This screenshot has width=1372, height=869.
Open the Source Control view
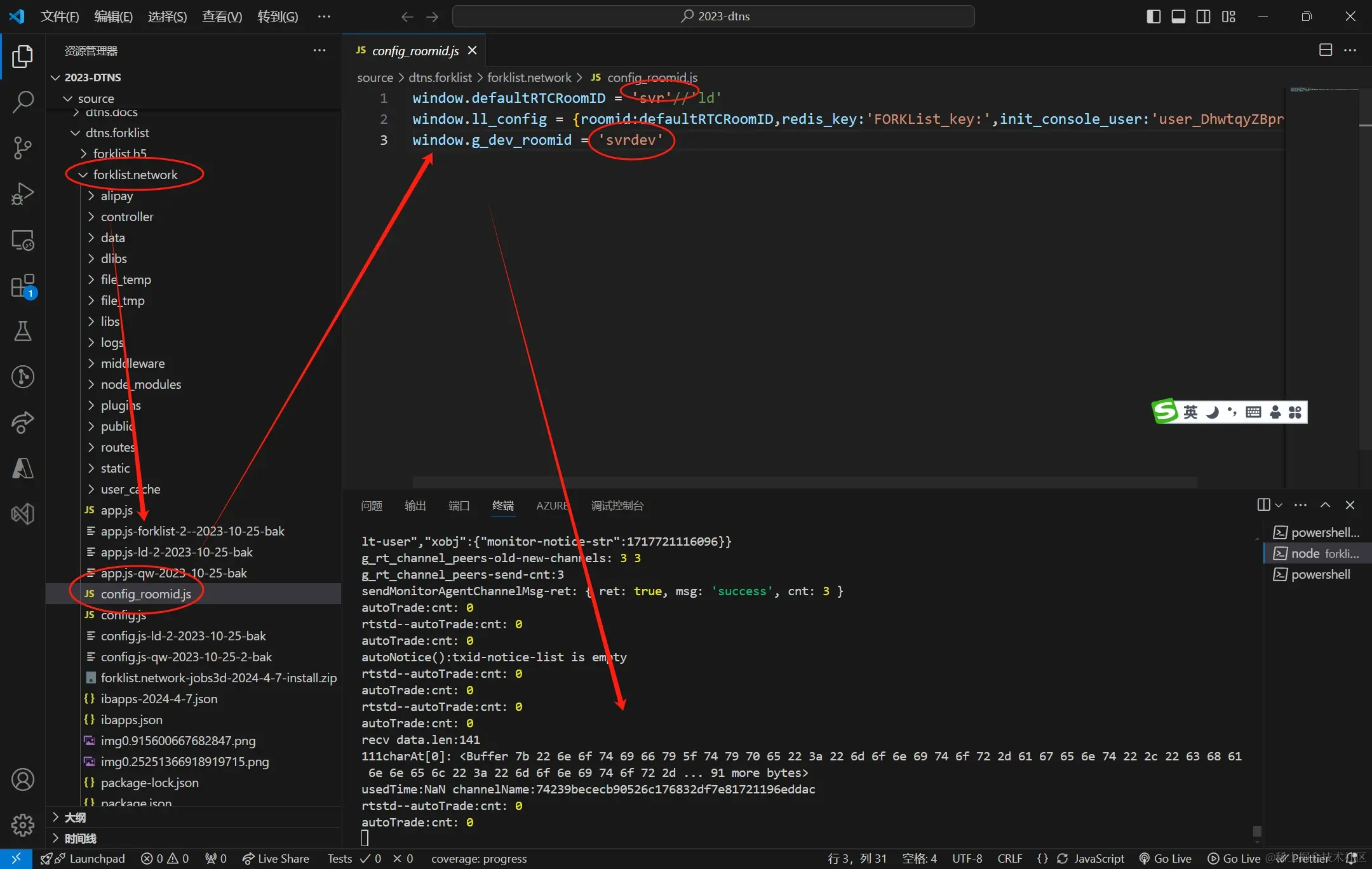click(x=23, y=147)
